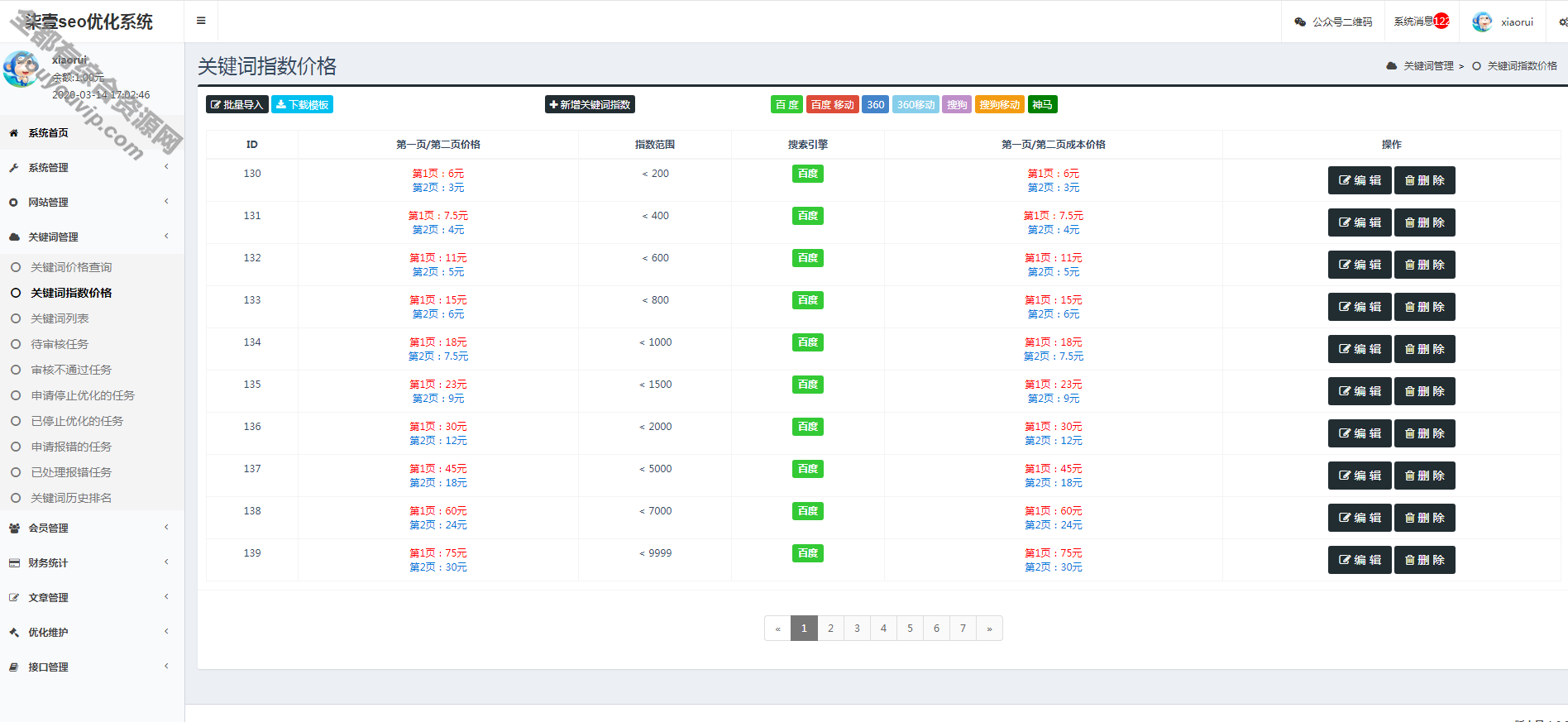The height and width of the screenshot is (722, 1568).
Task: Filter by 搜狗 purple tag
Action: 957,105
